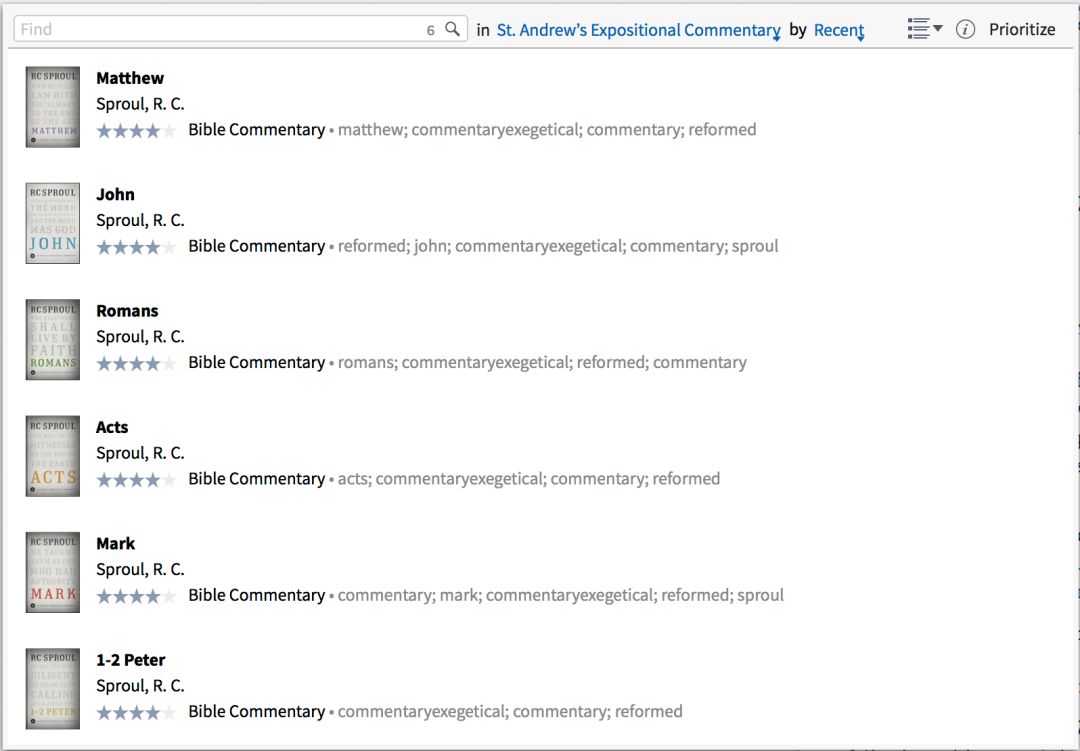Open the view layout options icon
Viewport: 1080px width, 751px height.
click(925, 29)
